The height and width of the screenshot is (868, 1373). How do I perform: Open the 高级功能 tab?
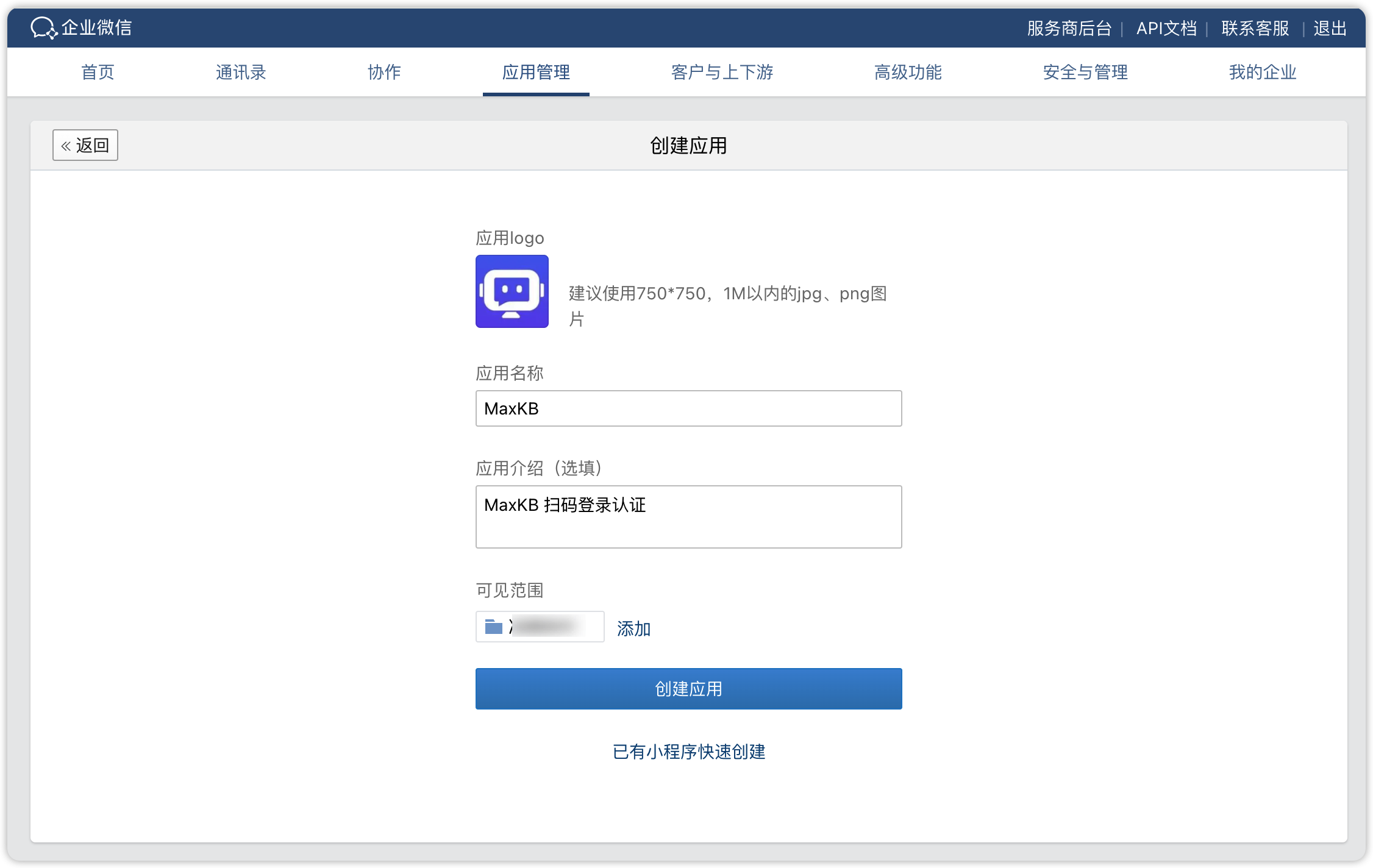(908, 72)
